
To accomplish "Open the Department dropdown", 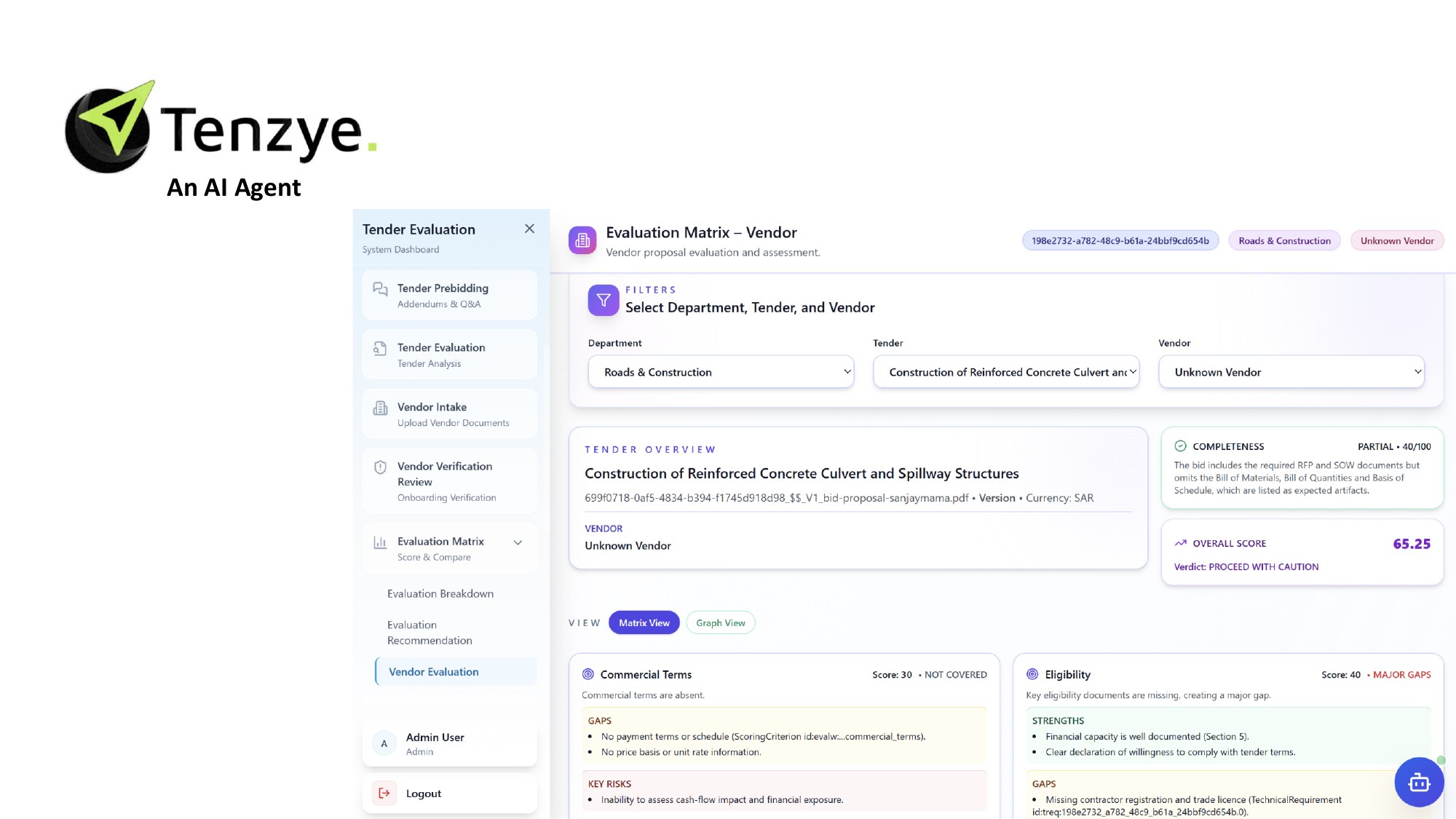I will (x=721, y=372).
